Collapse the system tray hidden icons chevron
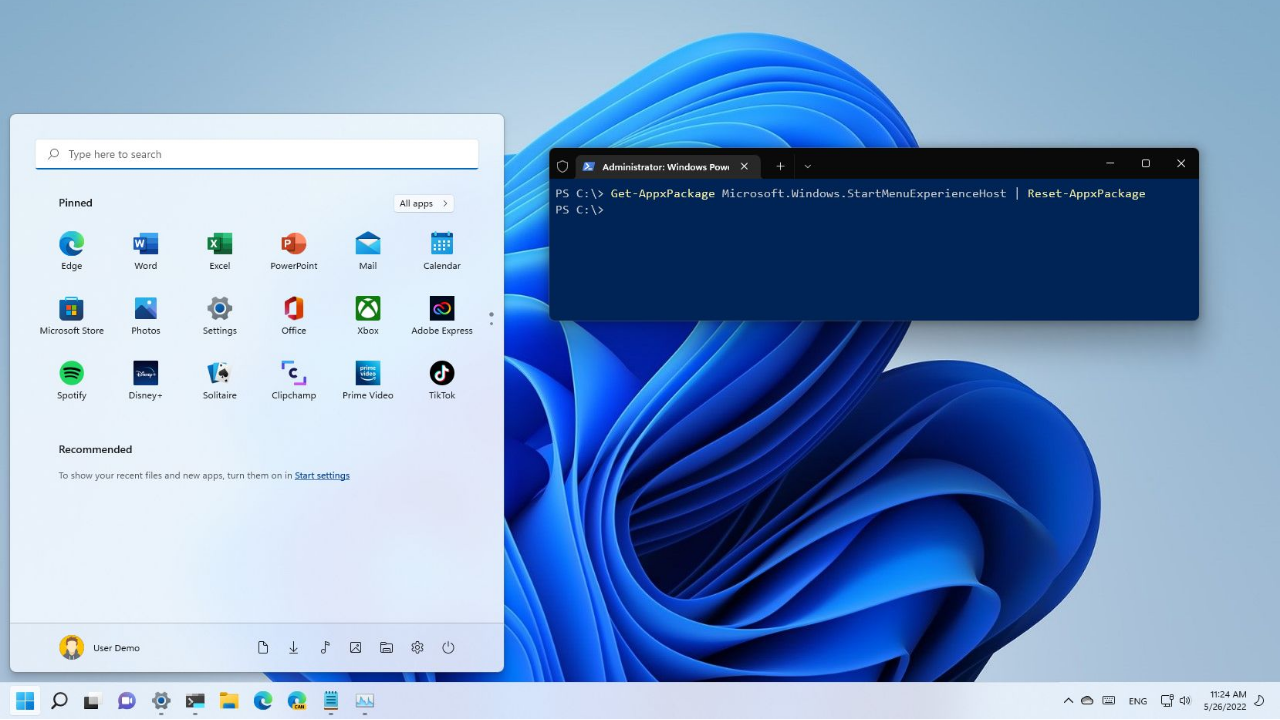The width and height of the screenshot is (1280, 720). pyautogui.click(x=1068, y=701)
